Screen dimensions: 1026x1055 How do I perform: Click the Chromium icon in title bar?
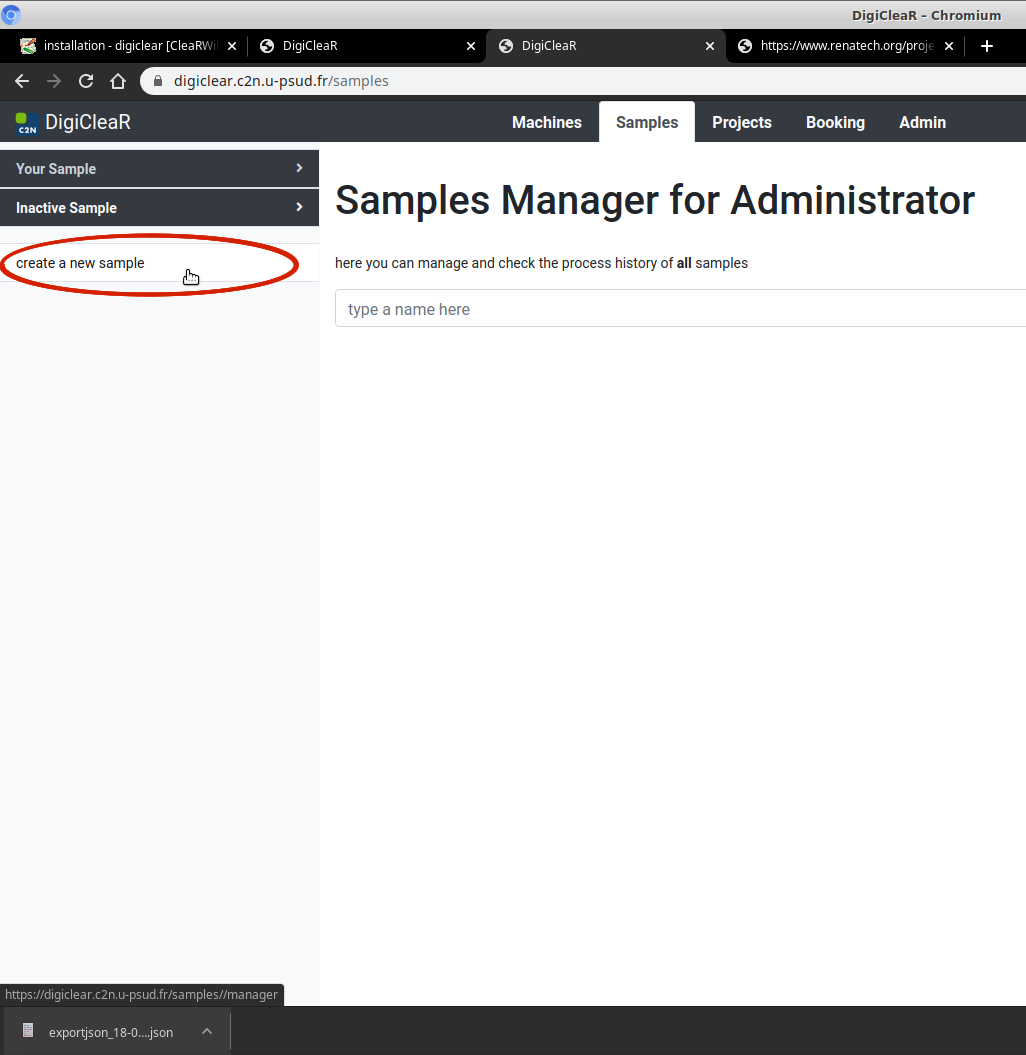(x=11, y=14)
